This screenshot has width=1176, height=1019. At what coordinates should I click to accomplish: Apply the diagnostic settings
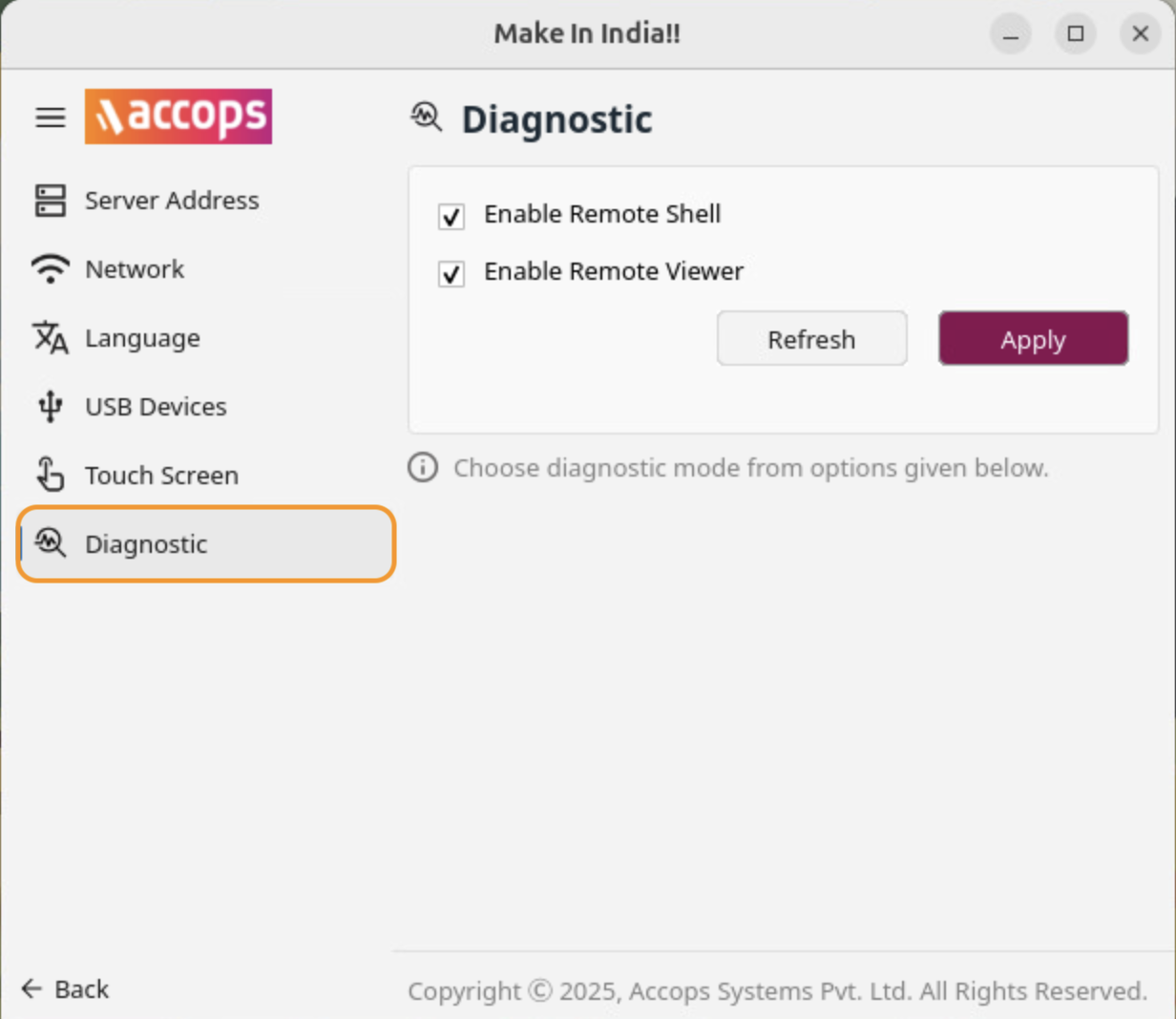click(1033, 339)
